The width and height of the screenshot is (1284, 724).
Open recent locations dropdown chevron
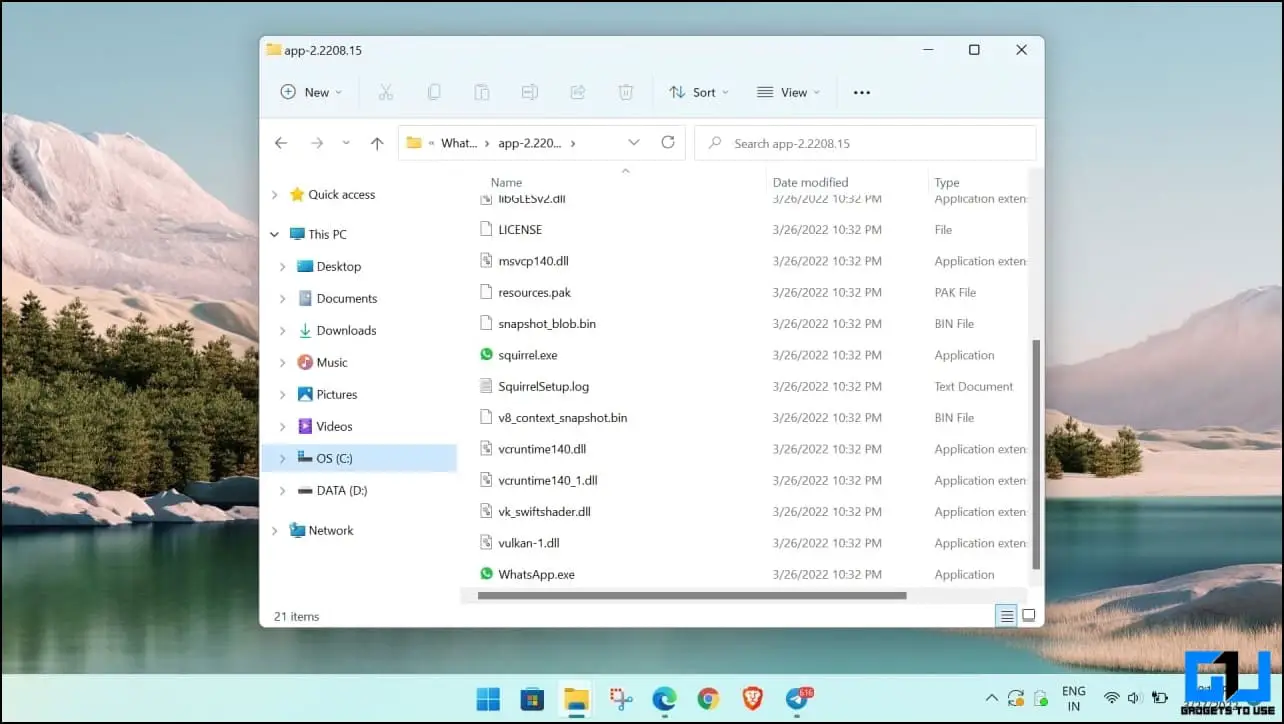(x=346, y=143)
